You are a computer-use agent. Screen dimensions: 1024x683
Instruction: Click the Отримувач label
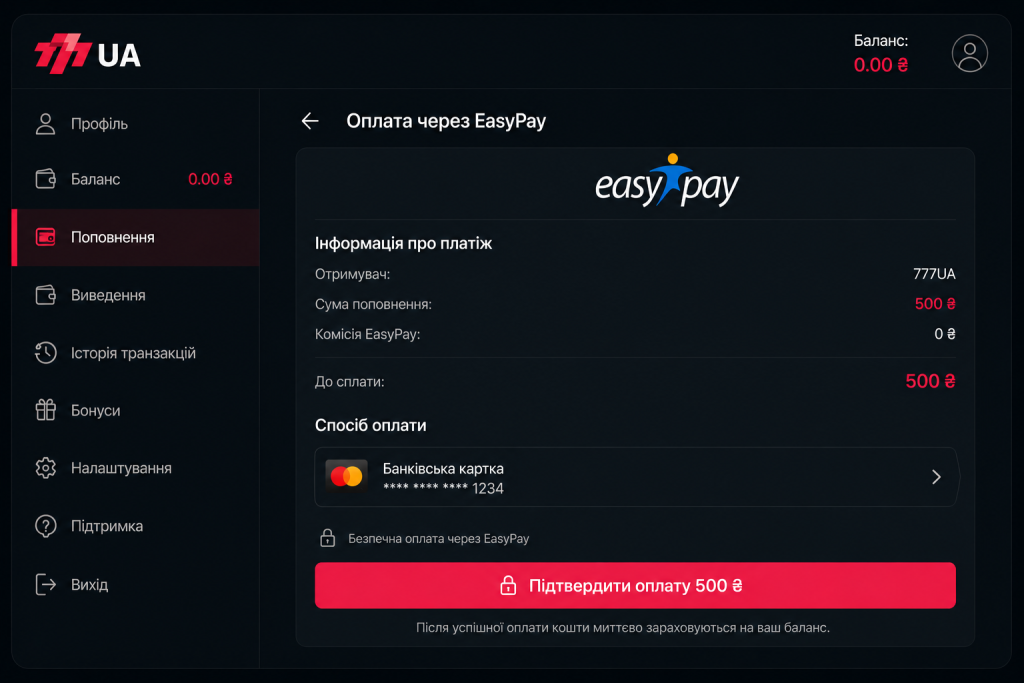353,274
